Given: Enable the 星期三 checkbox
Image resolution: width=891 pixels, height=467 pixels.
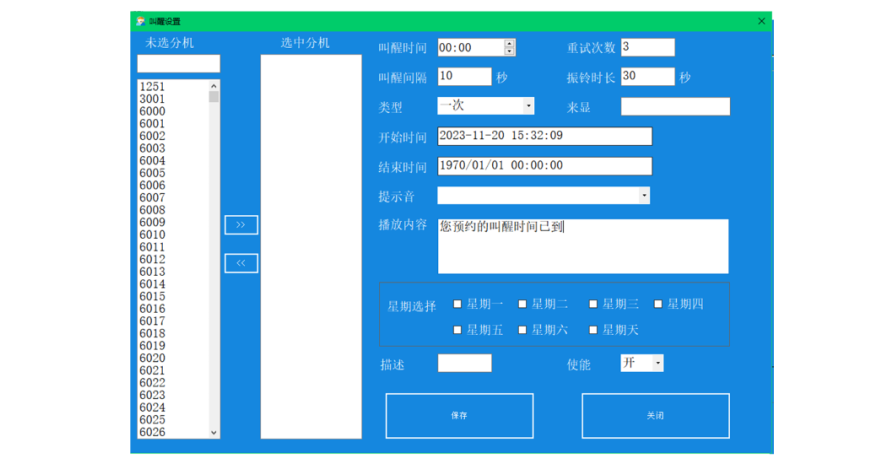Looking at the screenshot, I should coord(593,304).
